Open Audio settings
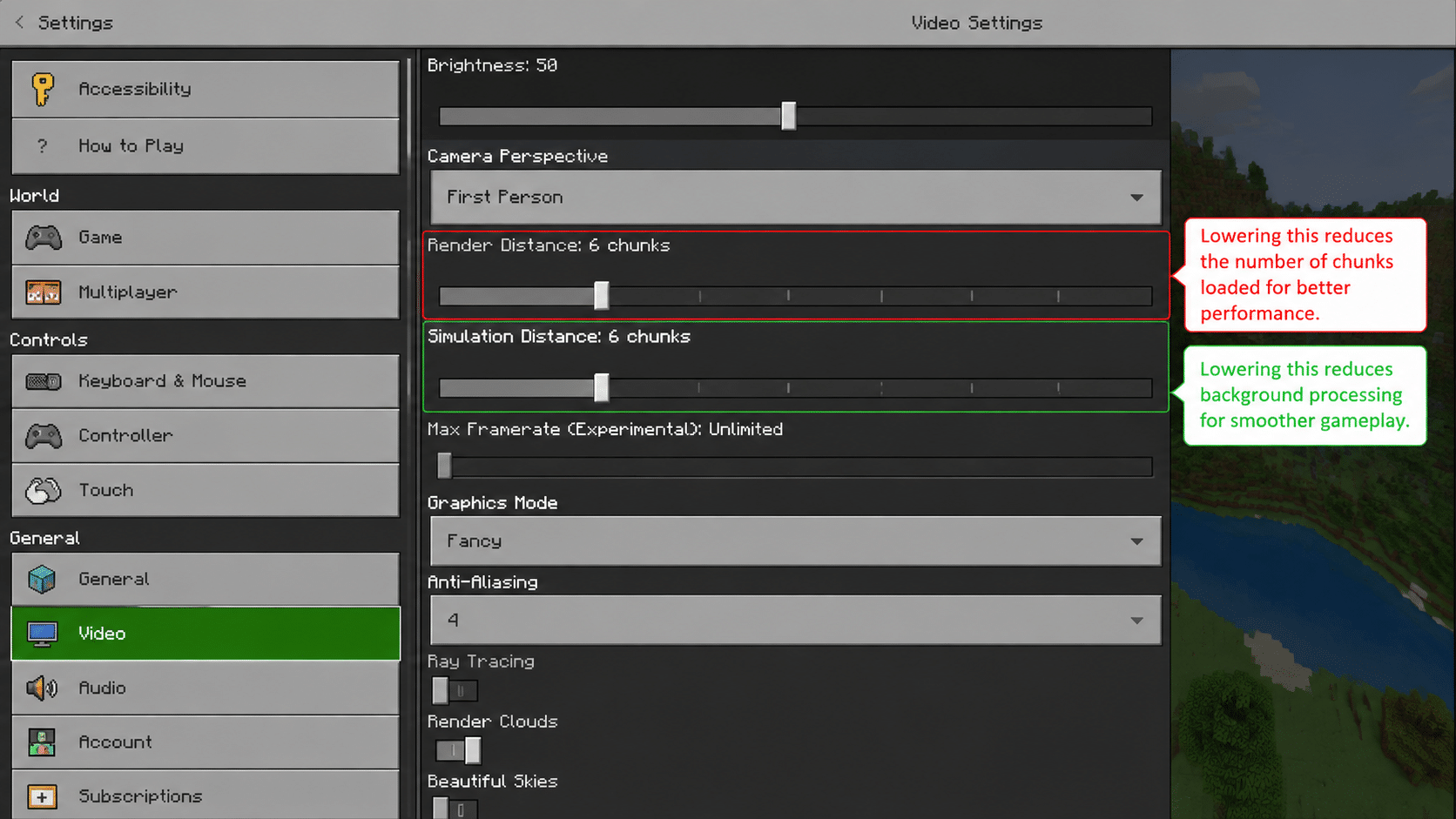This screenshot has height=819, width=1456. [206, 688]
